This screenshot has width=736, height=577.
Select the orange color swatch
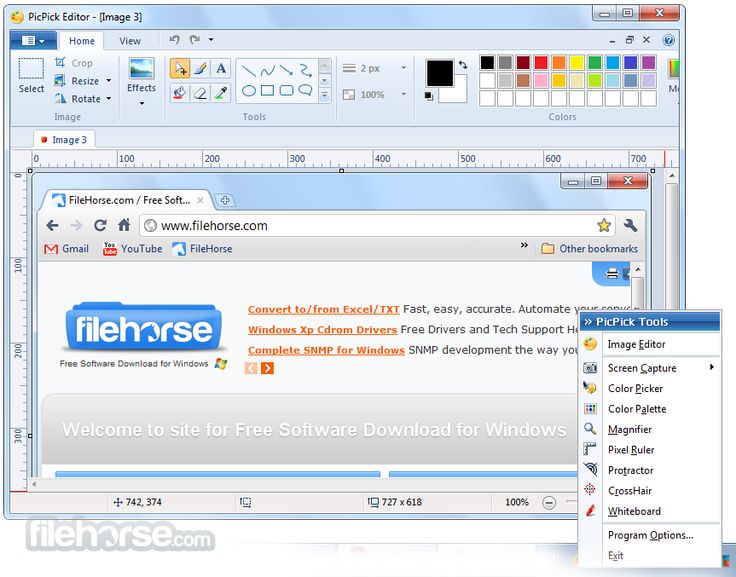[x=559, y=62]
